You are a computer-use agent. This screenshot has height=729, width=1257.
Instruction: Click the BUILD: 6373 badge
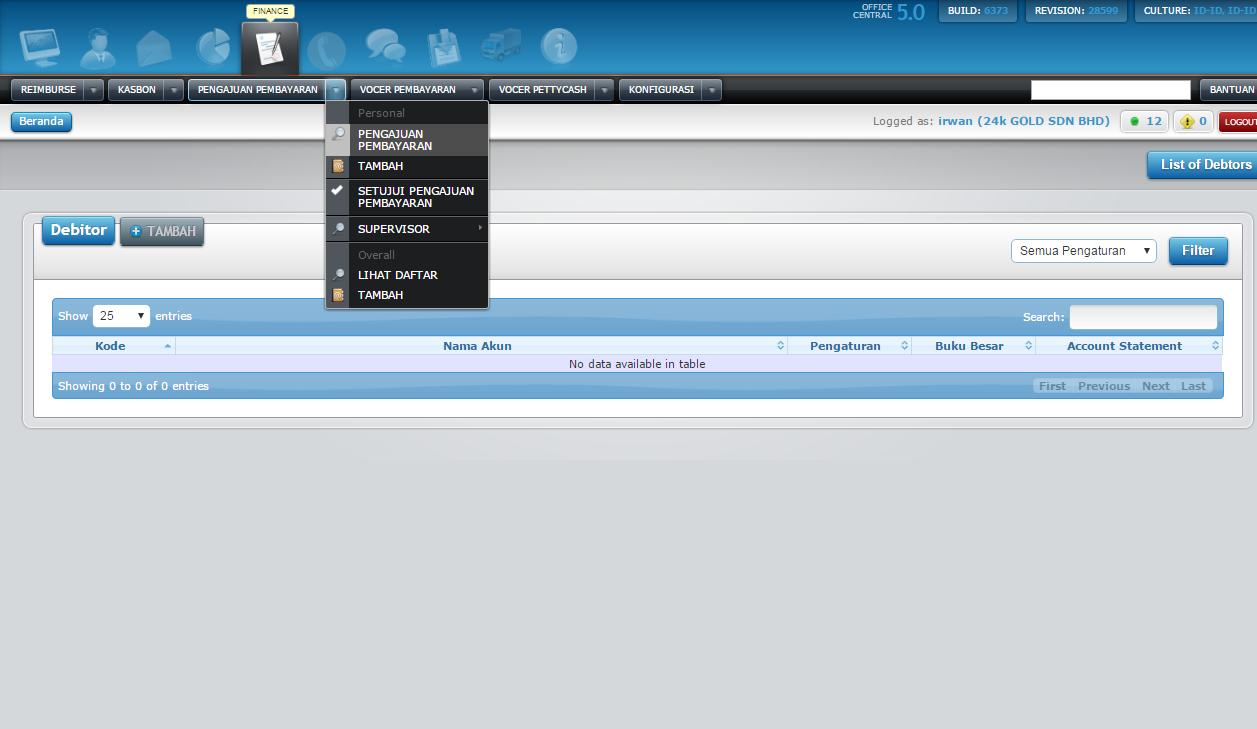click(x=978, y=11)
